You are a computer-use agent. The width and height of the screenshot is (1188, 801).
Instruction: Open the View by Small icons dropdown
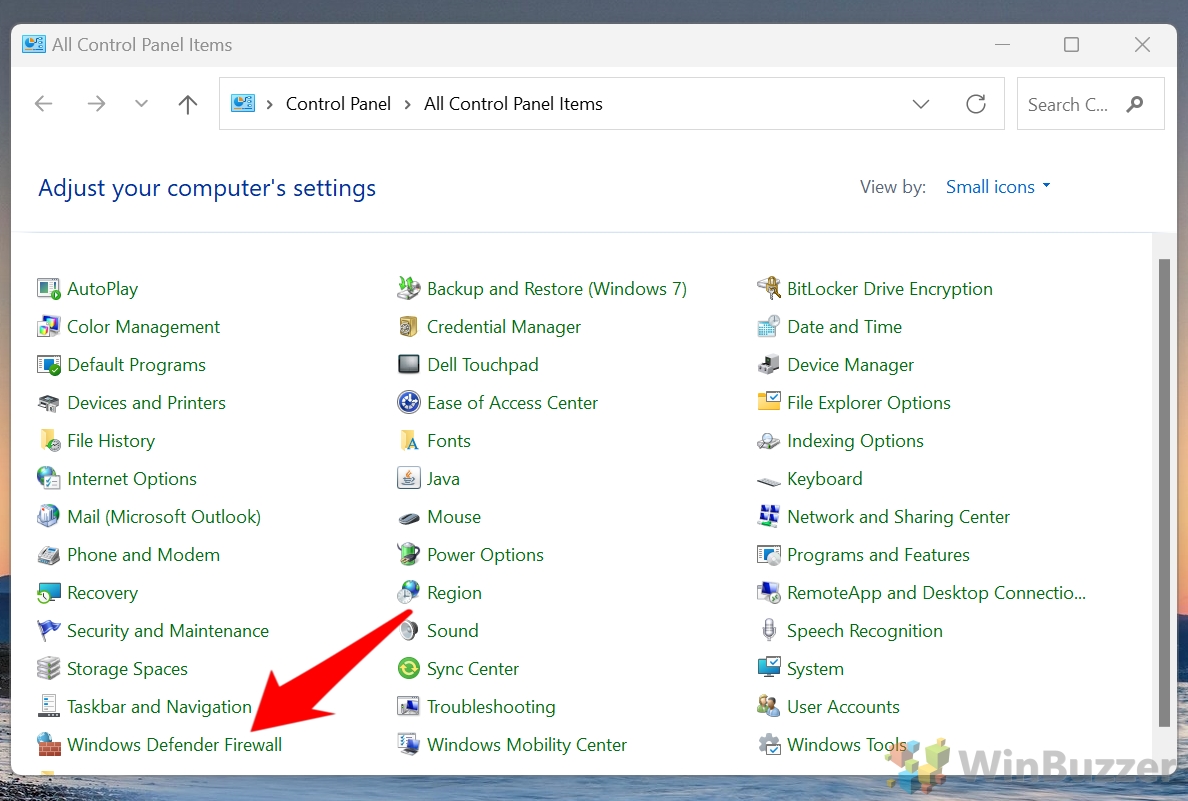click(x=998, y=186)
